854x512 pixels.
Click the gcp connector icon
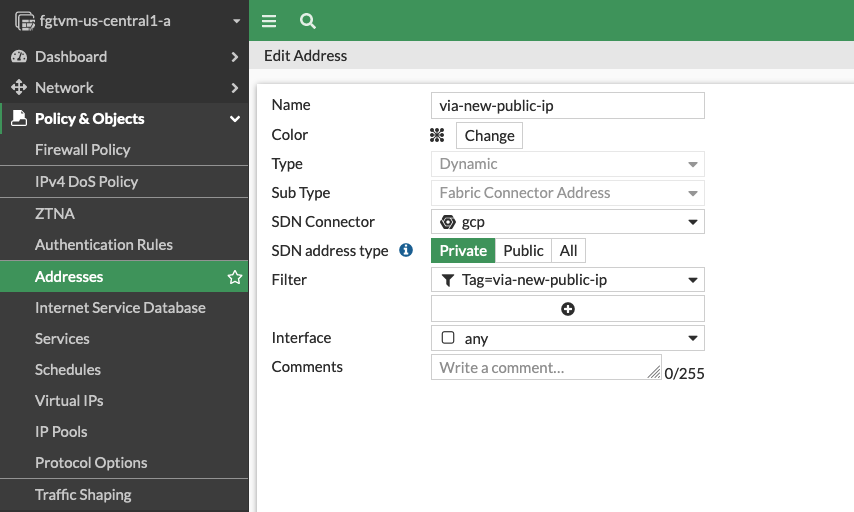[448, 222]
